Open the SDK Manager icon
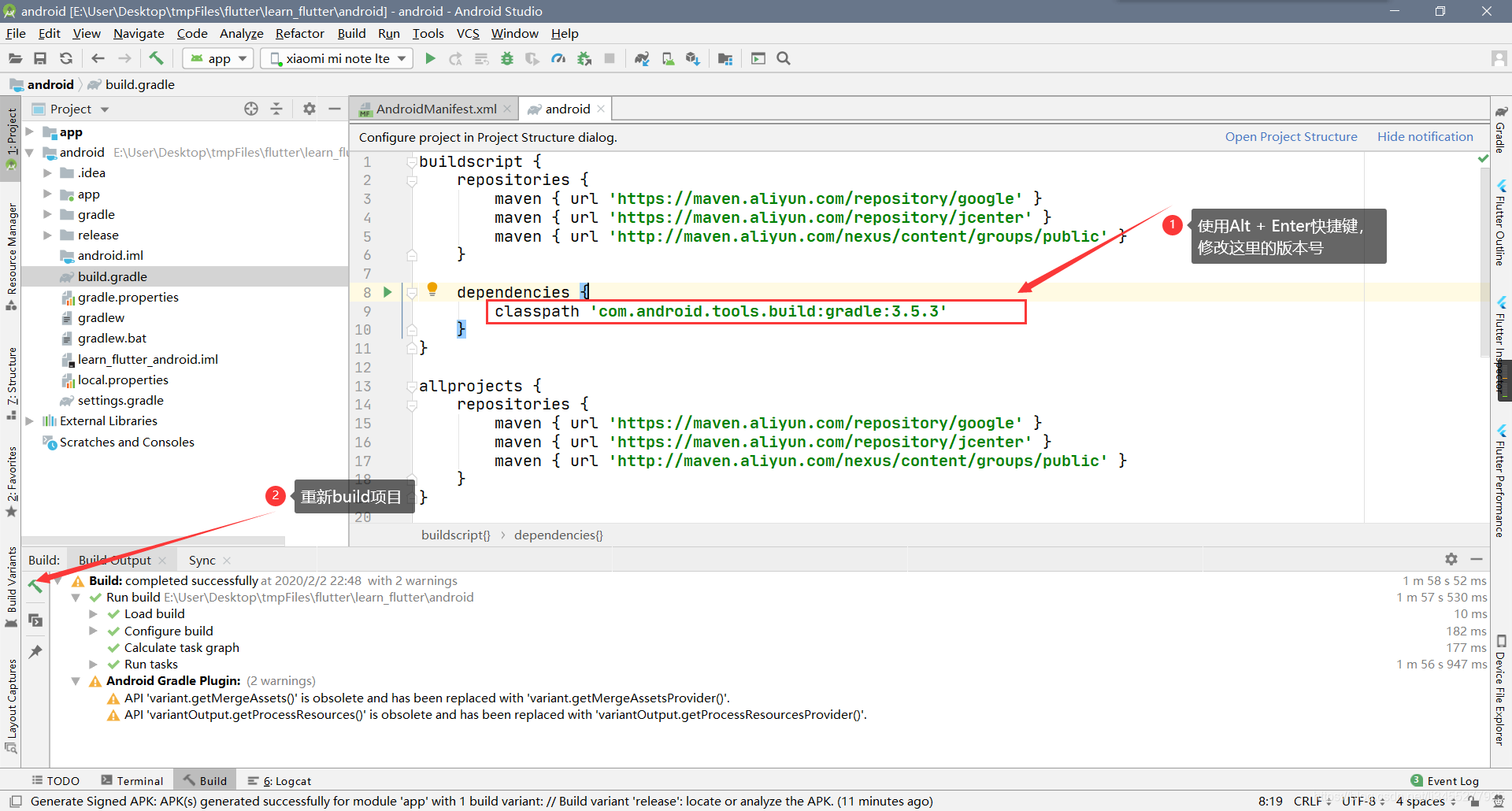 click(693, 58)
